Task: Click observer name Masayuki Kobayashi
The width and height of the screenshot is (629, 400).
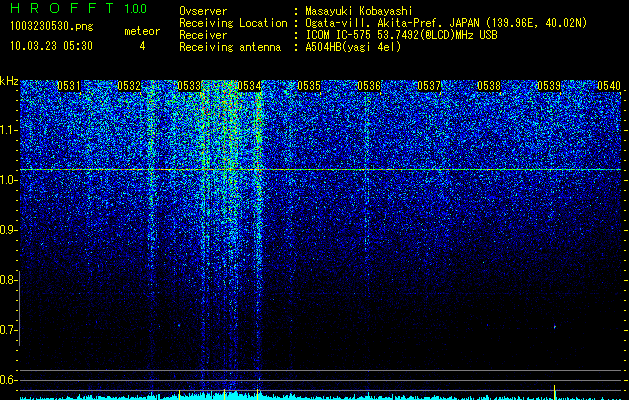Action: pyautogui.click(x=359, y=11)
